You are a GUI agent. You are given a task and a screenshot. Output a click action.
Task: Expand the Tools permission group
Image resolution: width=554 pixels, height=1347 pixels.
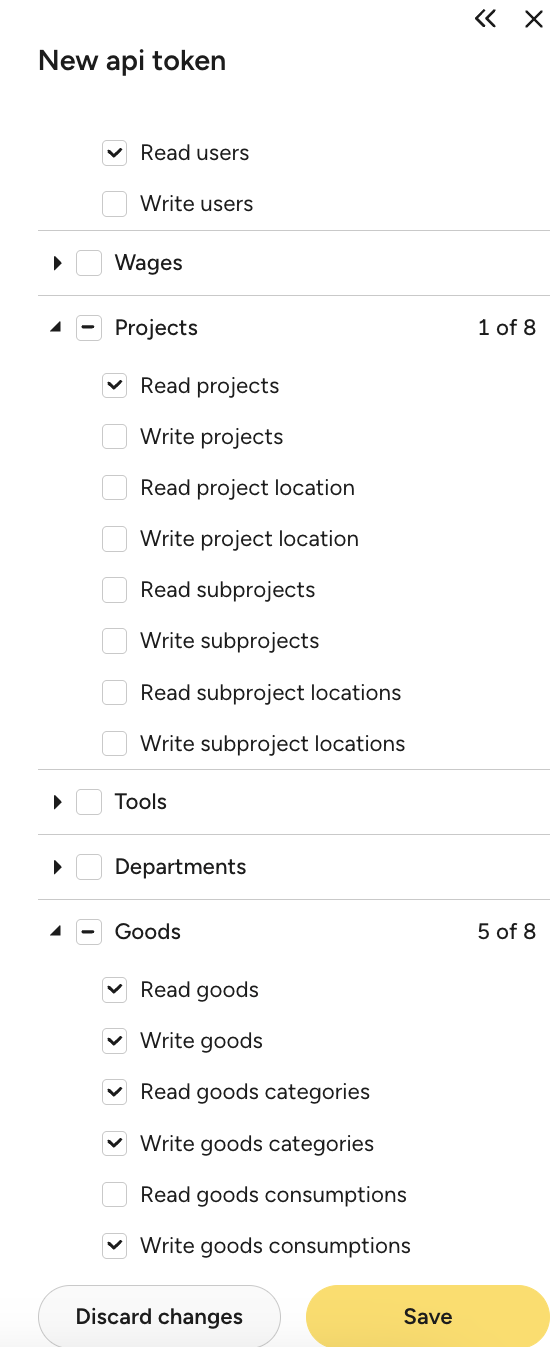click(57, 802)
